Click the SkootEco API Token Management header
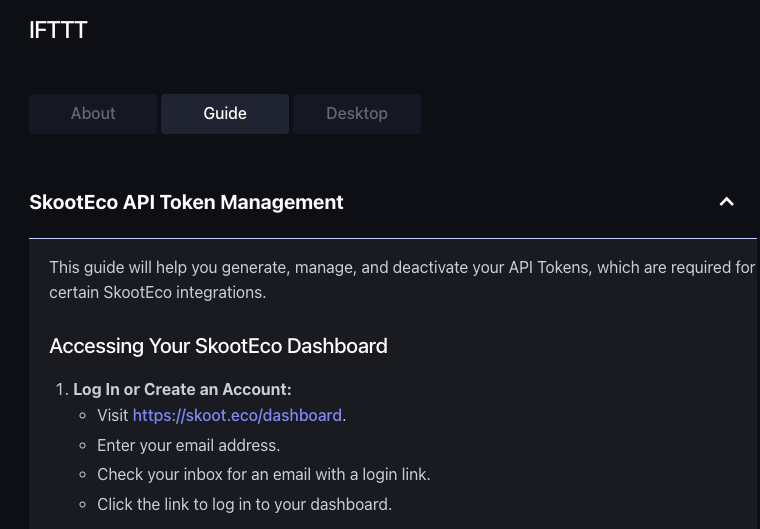Viewport: 760px width, 529px height. click(x=187, y=202)
